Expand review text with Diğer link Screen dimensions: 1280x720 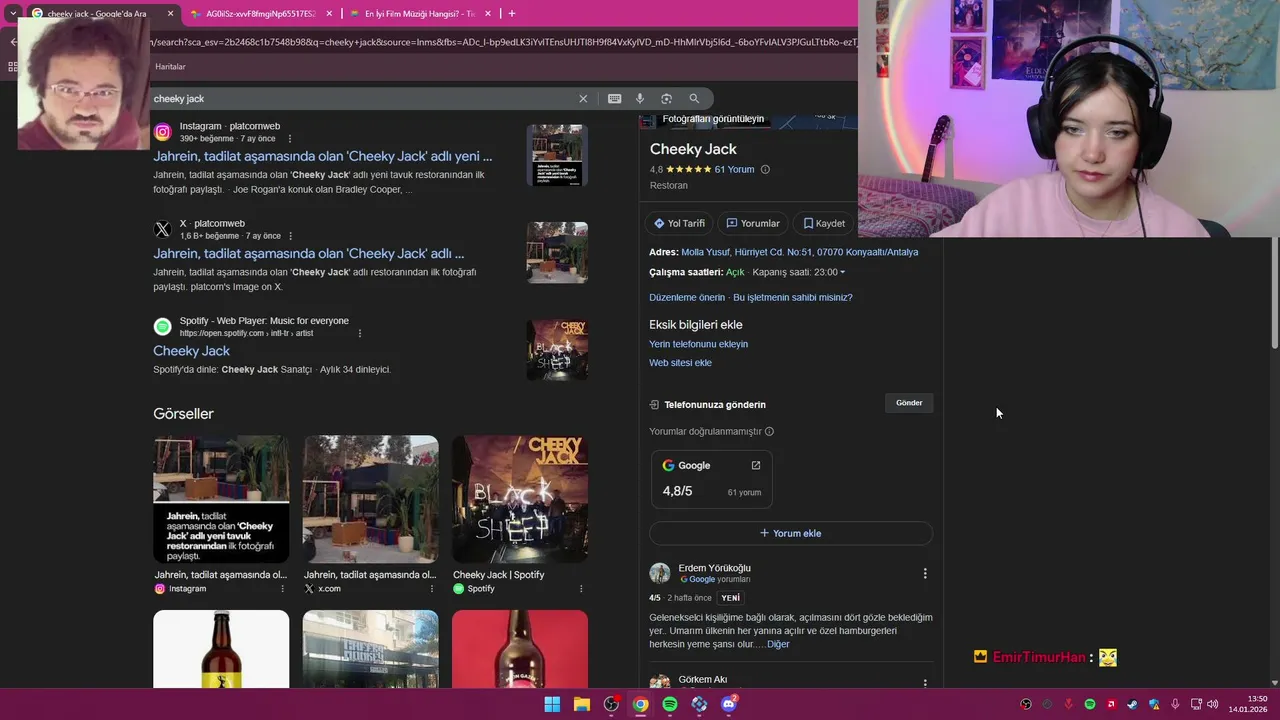(778, 644)
